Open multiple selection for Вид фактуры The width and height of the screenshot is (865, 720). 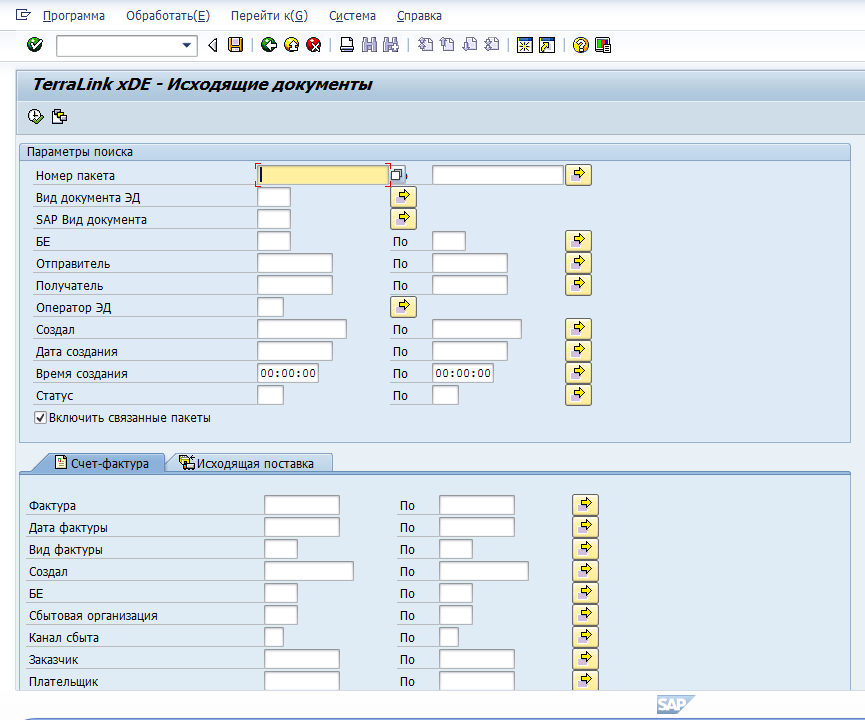tap(585, 549)
